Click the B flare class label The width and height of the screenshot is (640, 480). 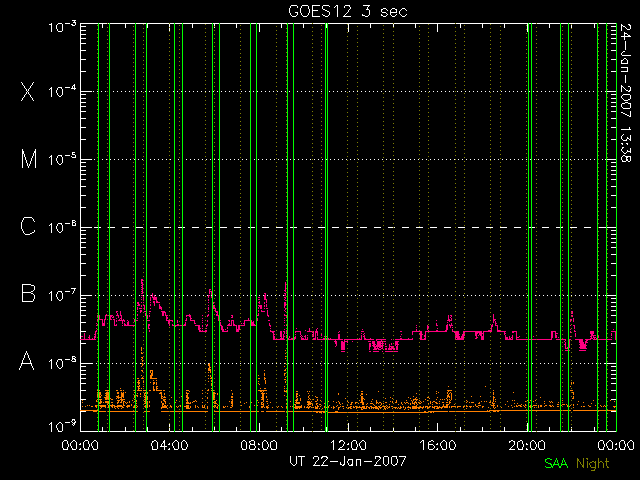point(28,293)
